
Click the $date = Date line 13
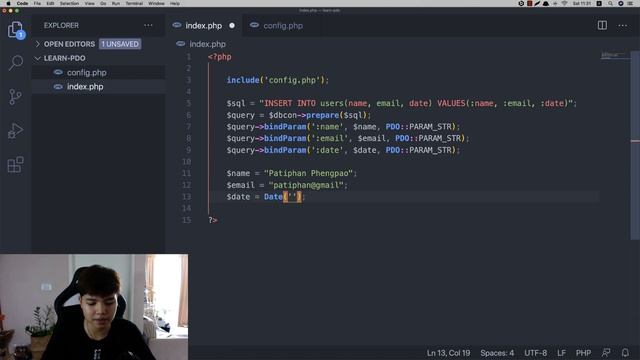[266, 197]
